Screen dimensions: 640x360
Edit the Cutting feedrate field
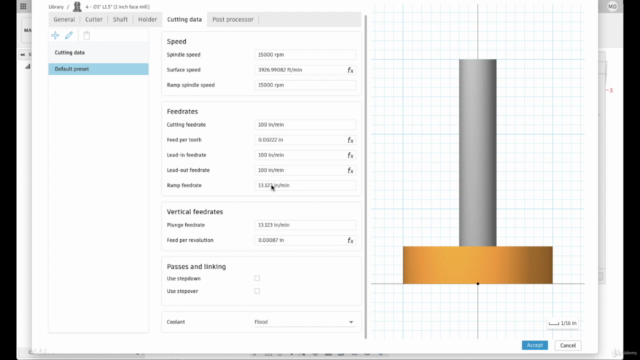click(305, 124)
